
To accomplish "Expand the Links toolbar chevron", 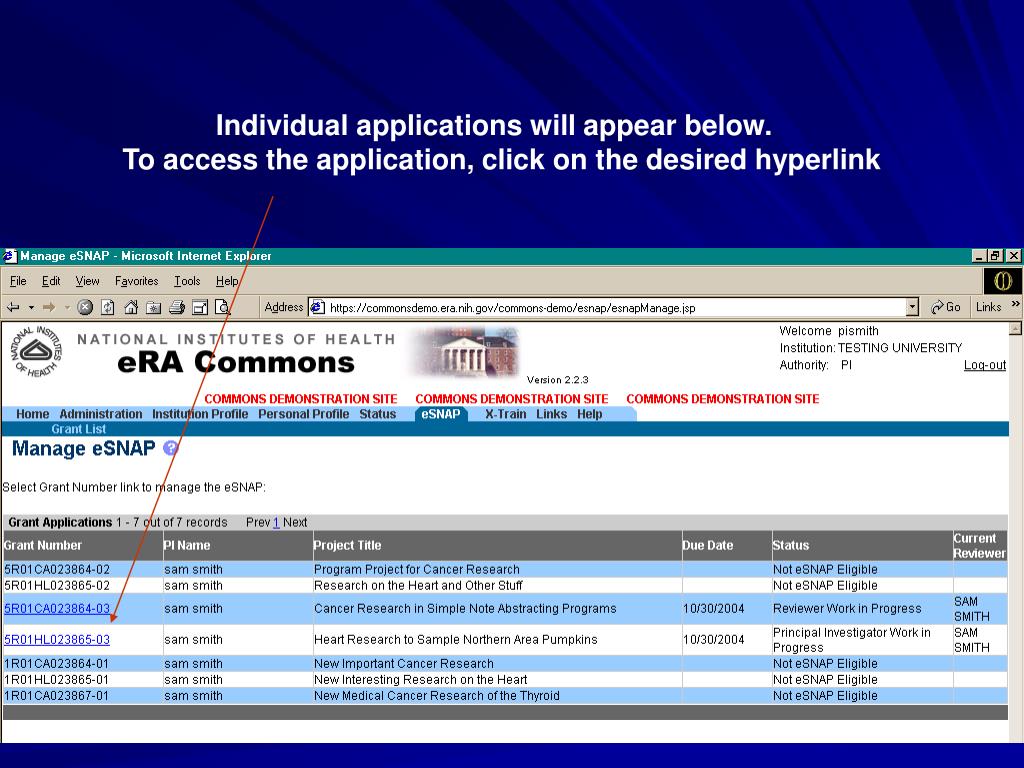I will 1016,305.
